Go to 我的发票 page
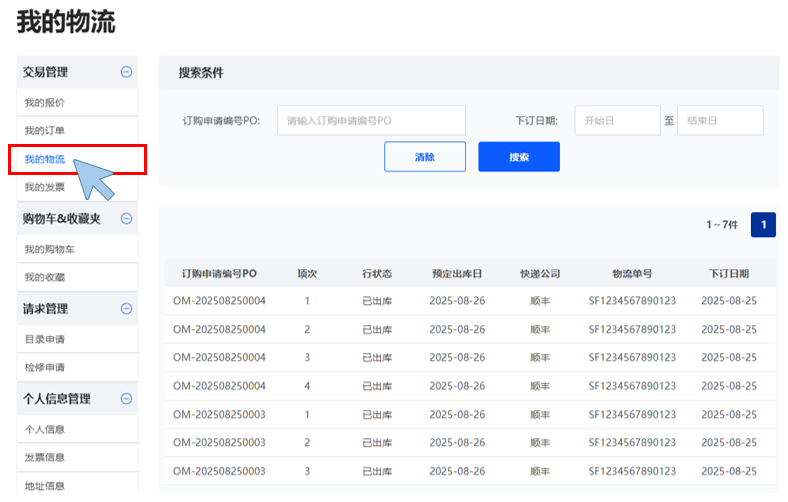 click(45, 188)
